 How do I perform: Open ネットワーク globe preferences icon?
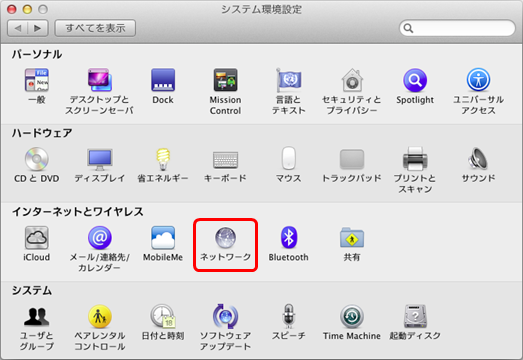click(225, 238)
